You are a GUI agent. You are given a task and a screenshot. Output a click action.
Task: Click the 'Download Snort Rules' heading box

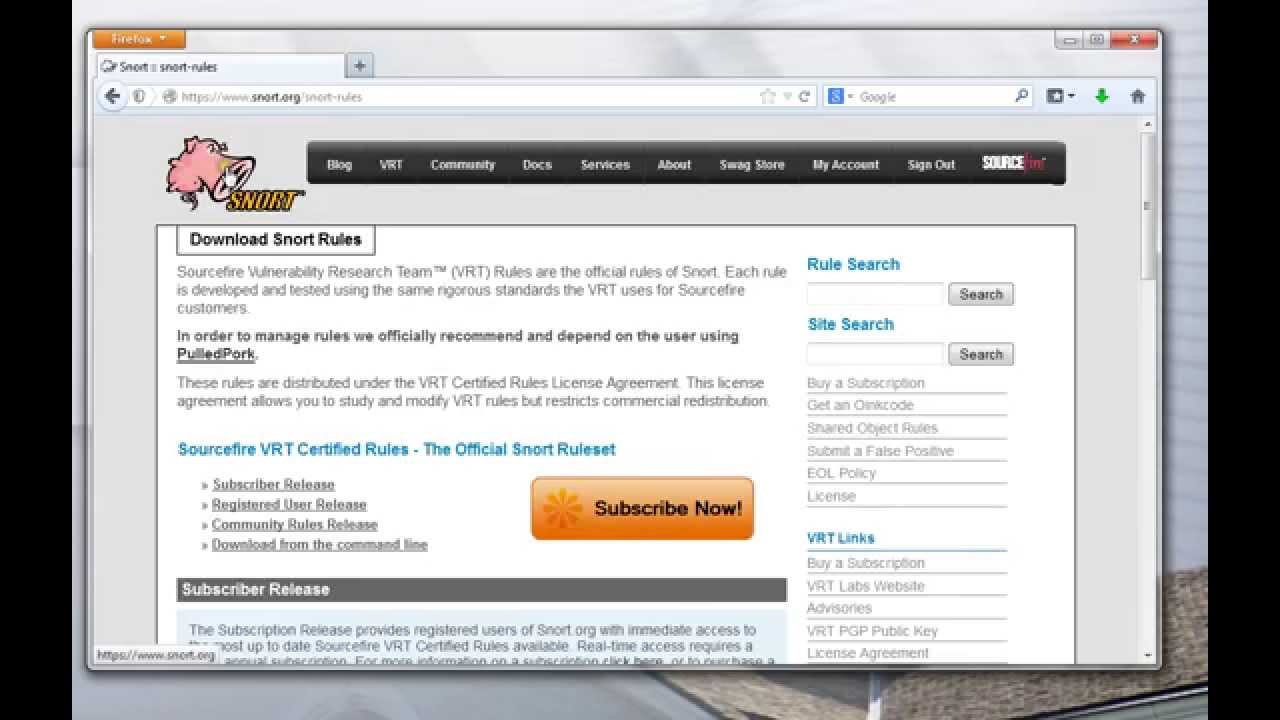[275, 239]
